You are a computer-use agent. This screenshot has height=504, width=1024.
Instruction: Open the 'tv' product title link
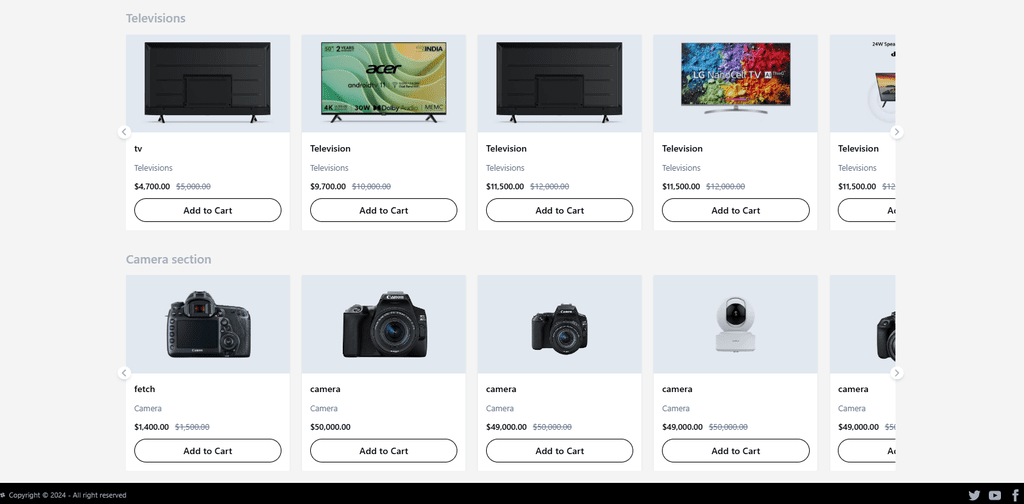point(138,149)
